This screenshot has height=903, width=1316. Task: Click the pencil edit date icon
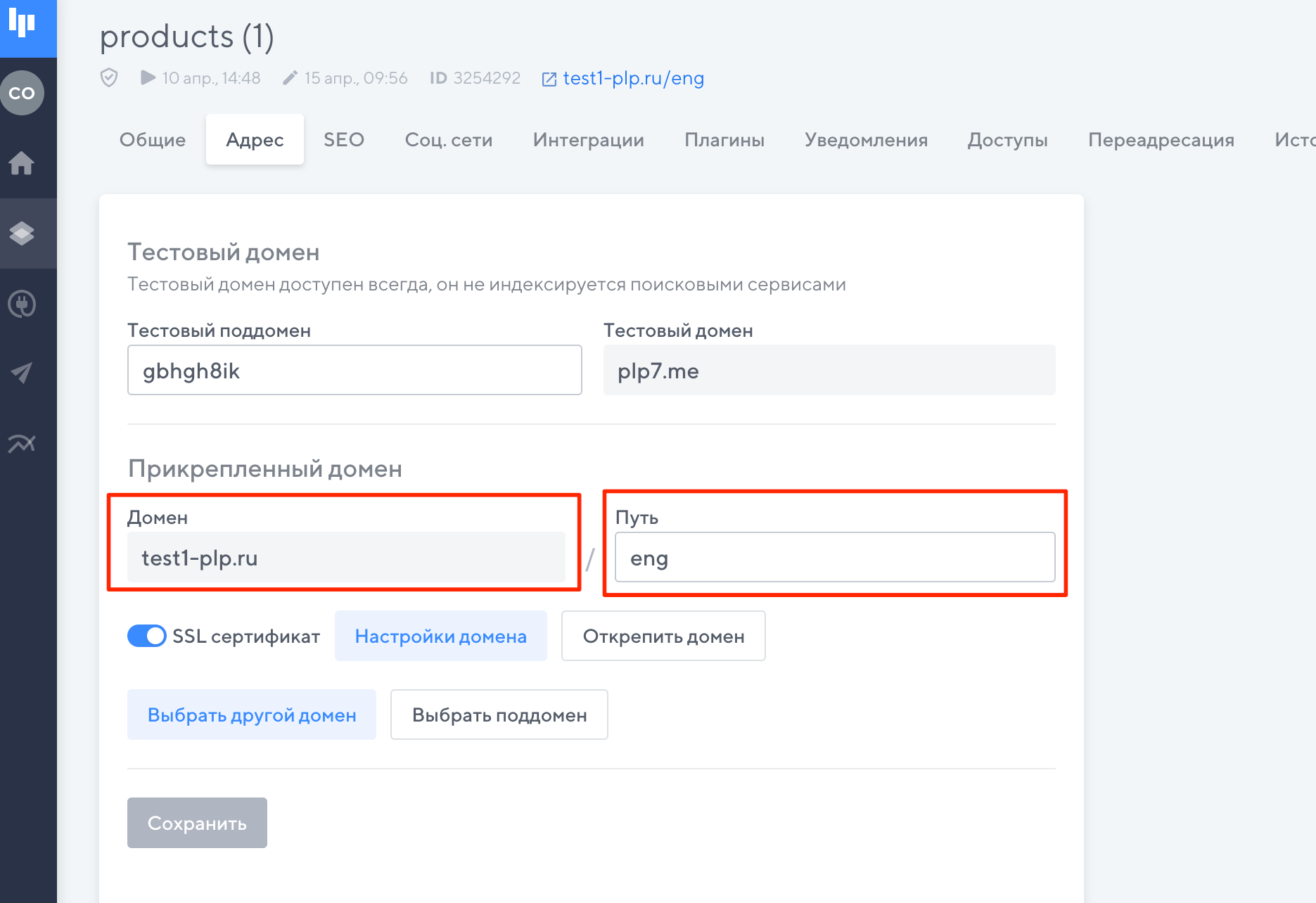(x=290, y=77)
